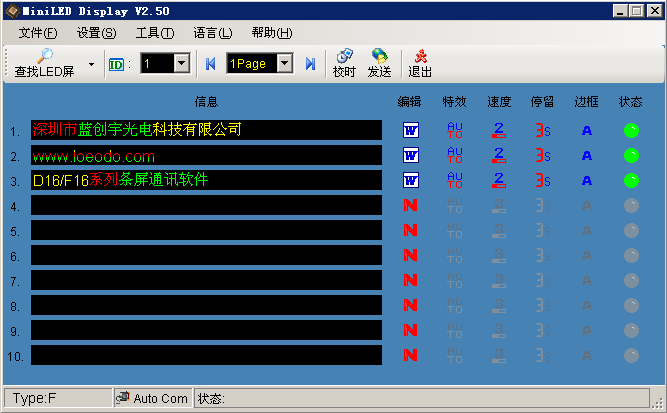Toggle the gray status light for row 4
This screenshot has width=667, height=413.
(631, 205)
